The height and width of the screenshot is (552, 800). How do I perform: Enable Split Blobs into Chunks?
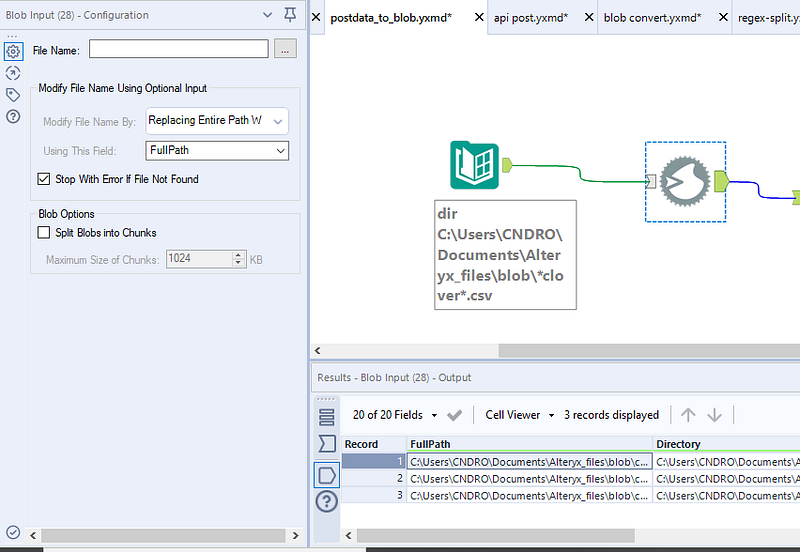click(x=44, y=233)
